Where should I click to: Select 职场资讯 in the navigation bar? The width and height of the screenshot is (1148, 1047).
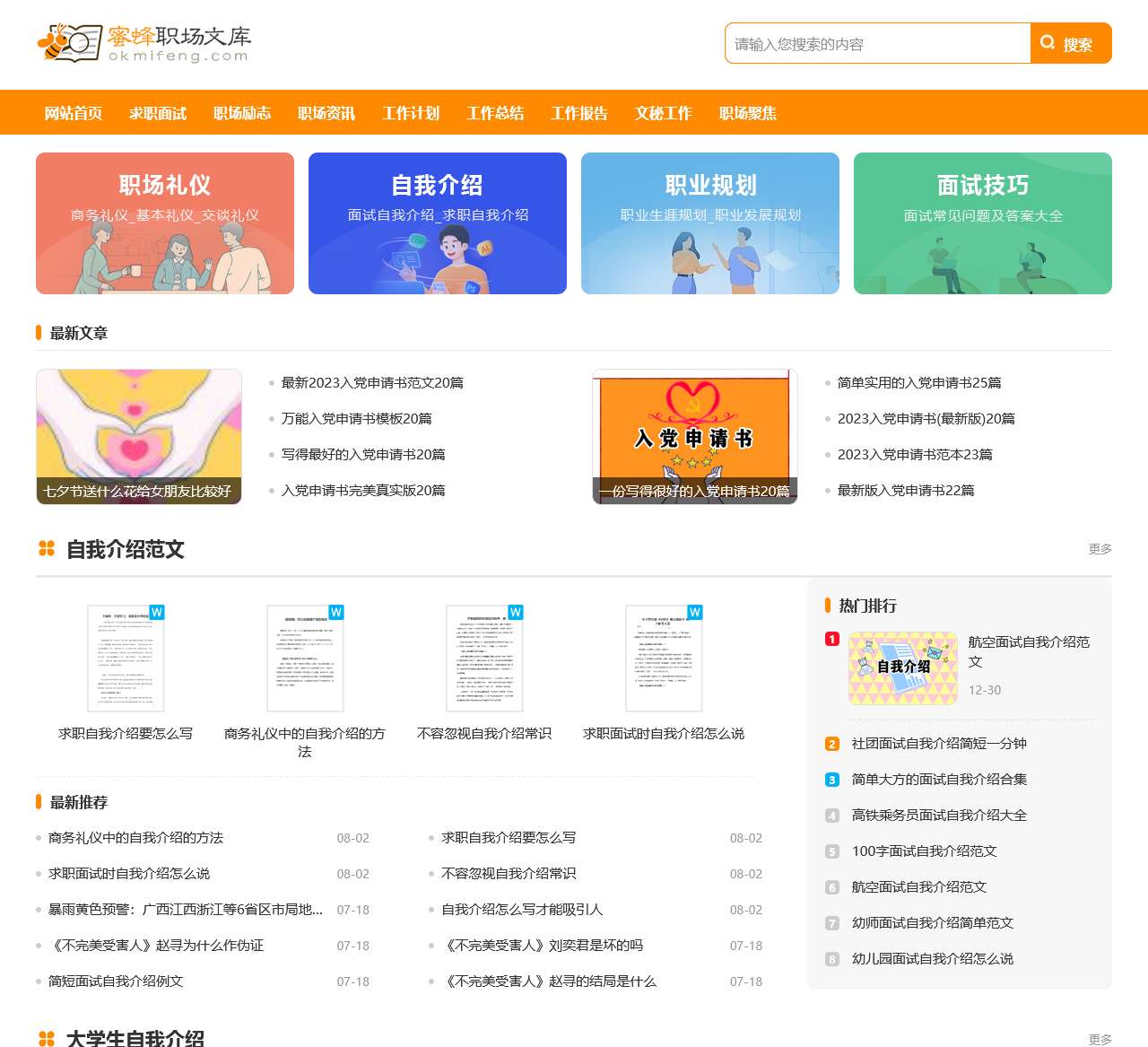click(326, 113)
